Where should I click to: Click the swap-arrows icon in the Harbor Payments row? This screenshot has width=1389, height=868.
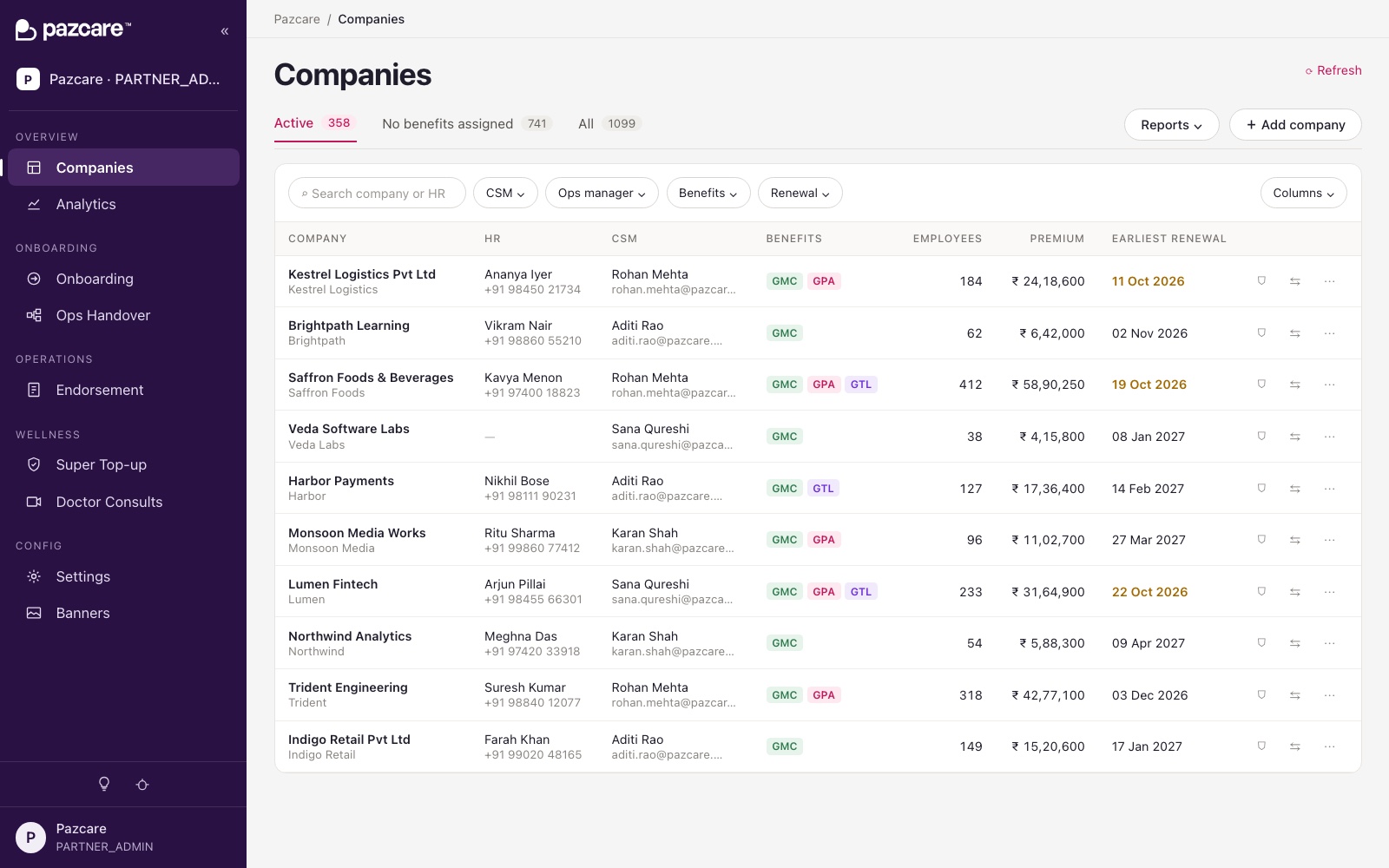1294,489
